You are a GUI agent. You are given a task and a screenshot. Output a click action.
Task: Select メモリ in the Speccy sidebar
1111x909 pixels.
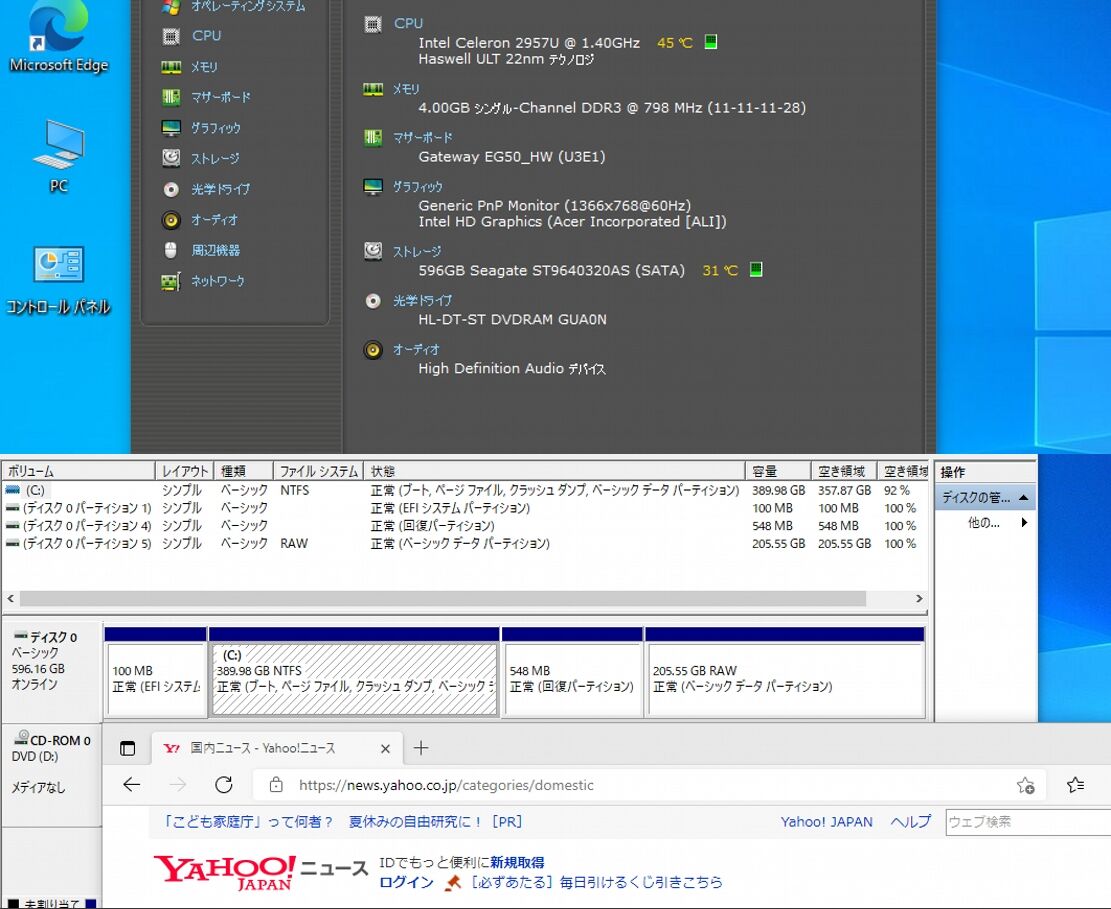[x=204, y=67]
